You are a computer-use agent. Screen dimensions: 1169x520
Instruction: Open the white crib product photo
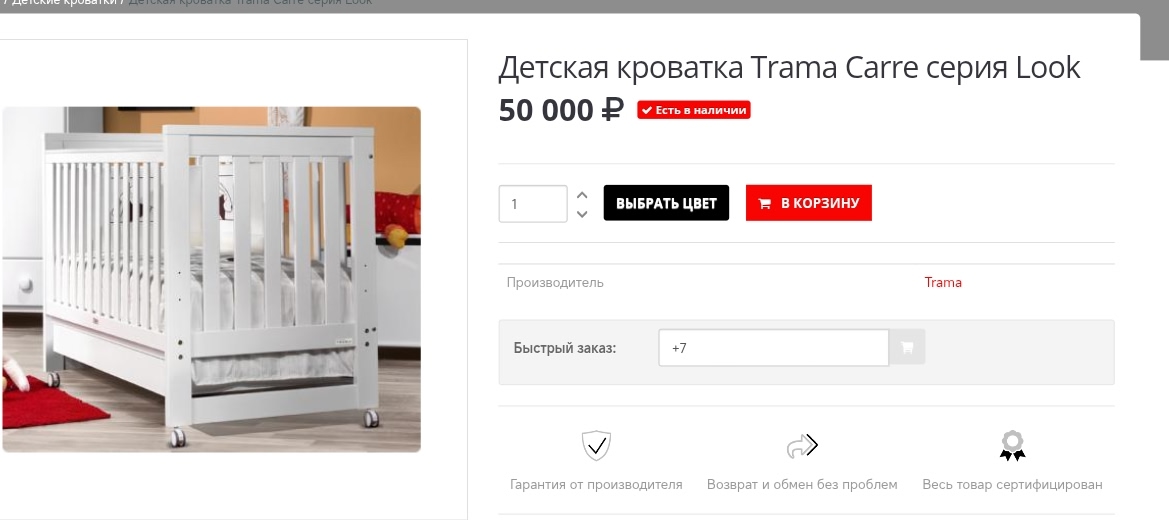point(212,279)
